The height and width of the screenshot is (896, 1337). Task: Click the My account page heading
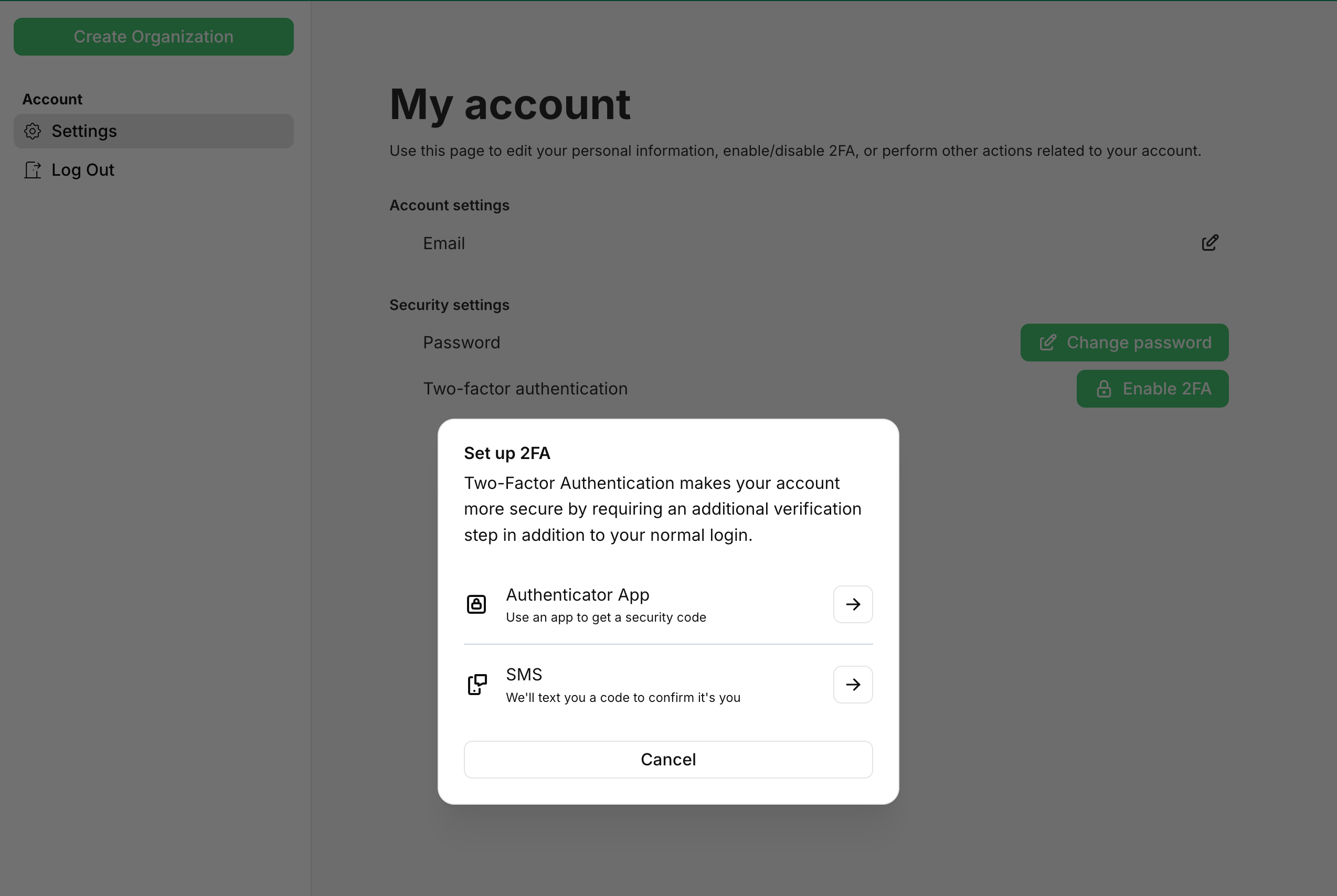(x=510, y=104)
